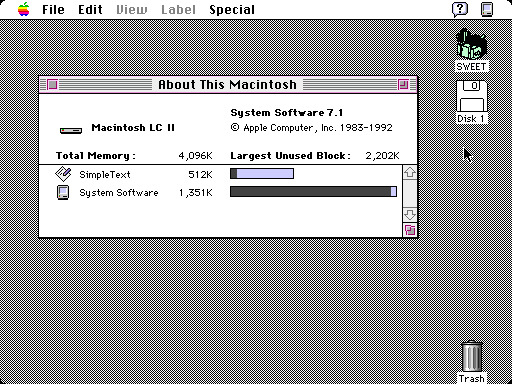Click the About This Macintosh title bar

coord(228,85)
